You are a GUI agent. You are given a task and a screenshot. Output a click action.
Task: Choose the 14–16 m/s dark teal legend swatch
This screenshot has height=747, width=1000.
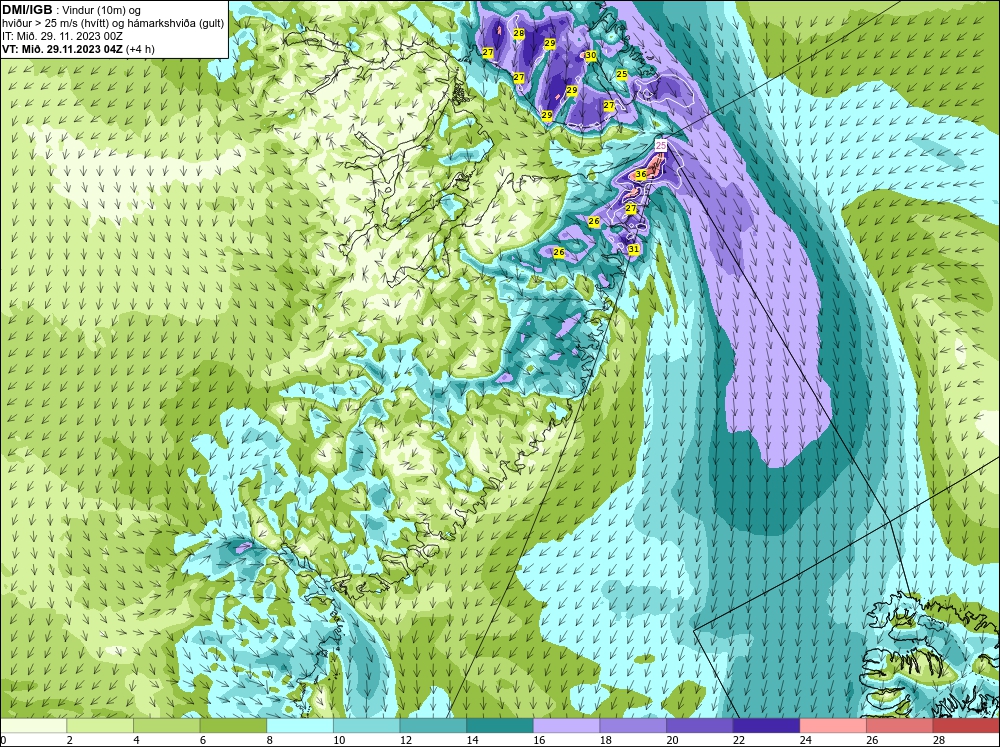[x=500, y=725]
